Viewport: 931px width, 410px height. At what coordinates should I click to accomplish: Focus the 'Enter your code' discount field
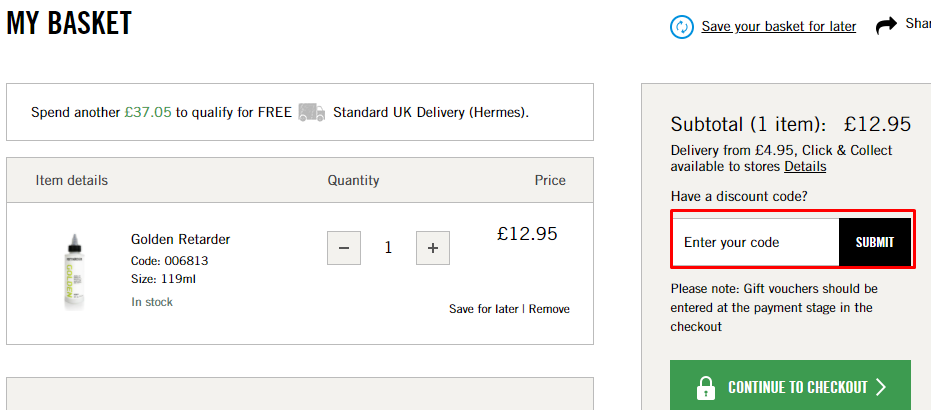click(x=755, y=242)
